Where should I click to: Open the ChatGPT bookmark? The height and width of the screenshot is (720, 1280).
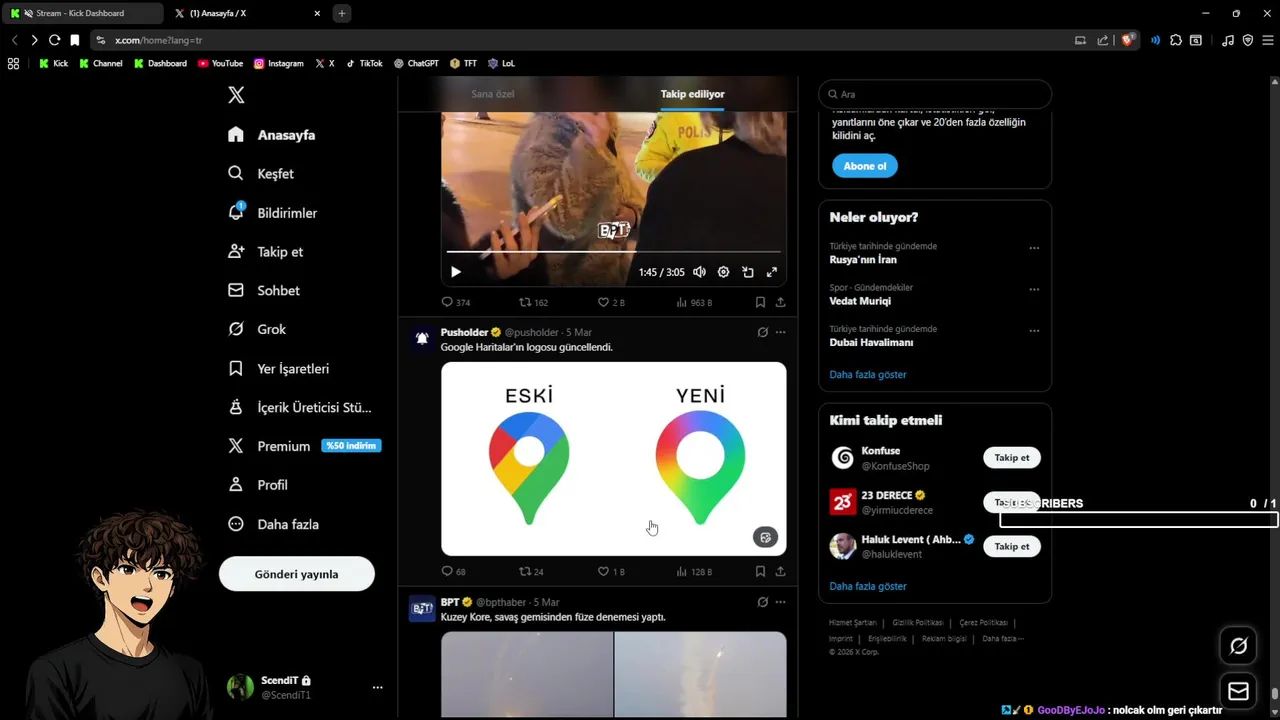coord(416,63)
